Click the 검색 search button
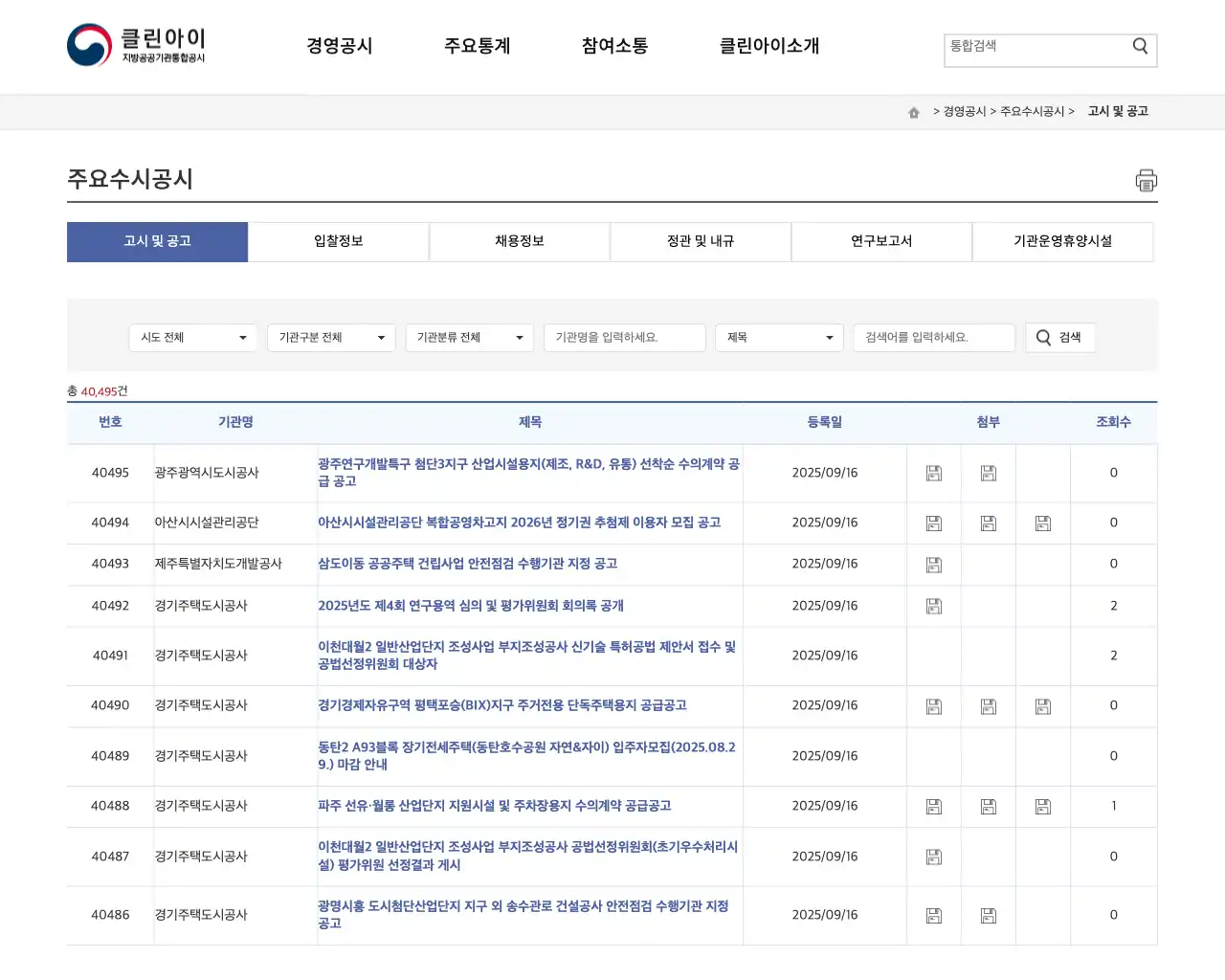Viewport: 1225px width, 980px height. [1059, 337]
